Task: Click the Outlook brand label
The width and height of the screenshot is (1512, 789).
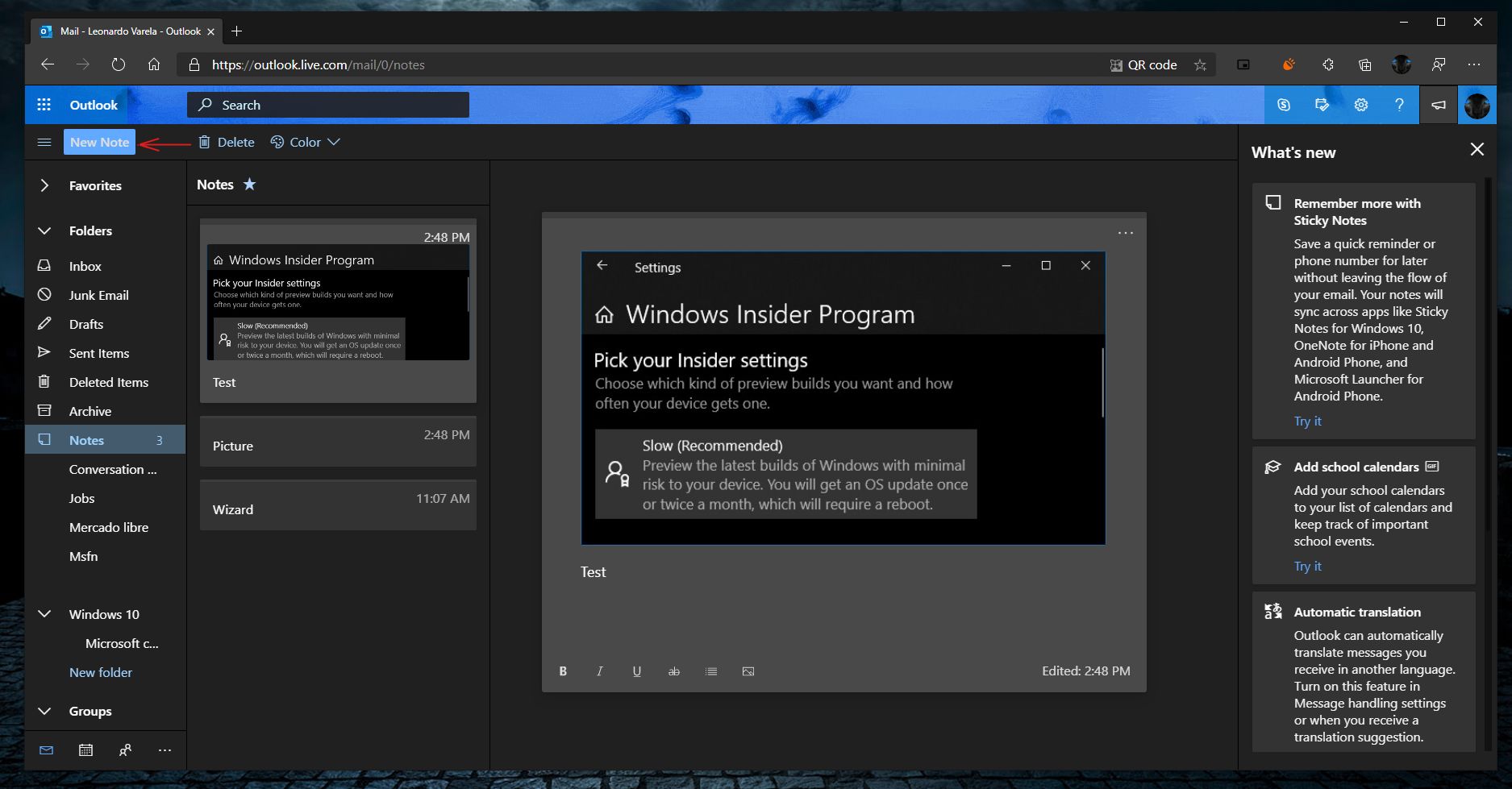Action: [94, 105]
